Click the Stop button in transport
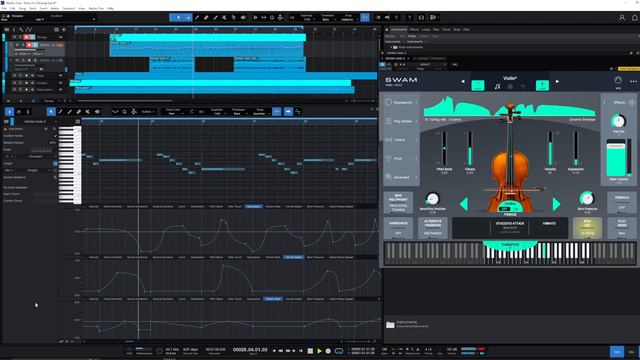This screenshot has width=640, height=360. tap(310, 351)
